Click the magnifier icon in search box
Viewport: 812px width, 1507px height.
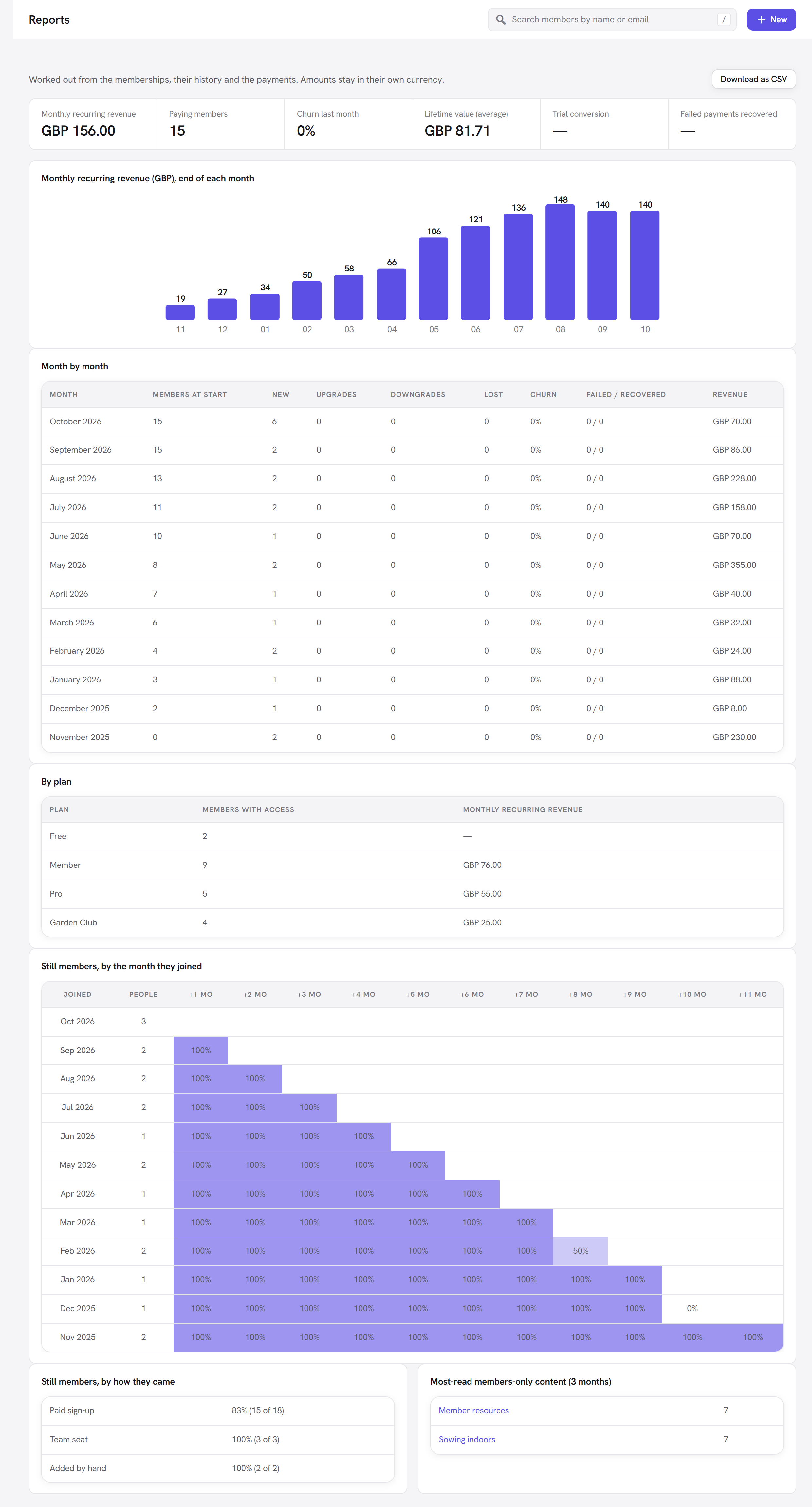[x=501, y=19]
